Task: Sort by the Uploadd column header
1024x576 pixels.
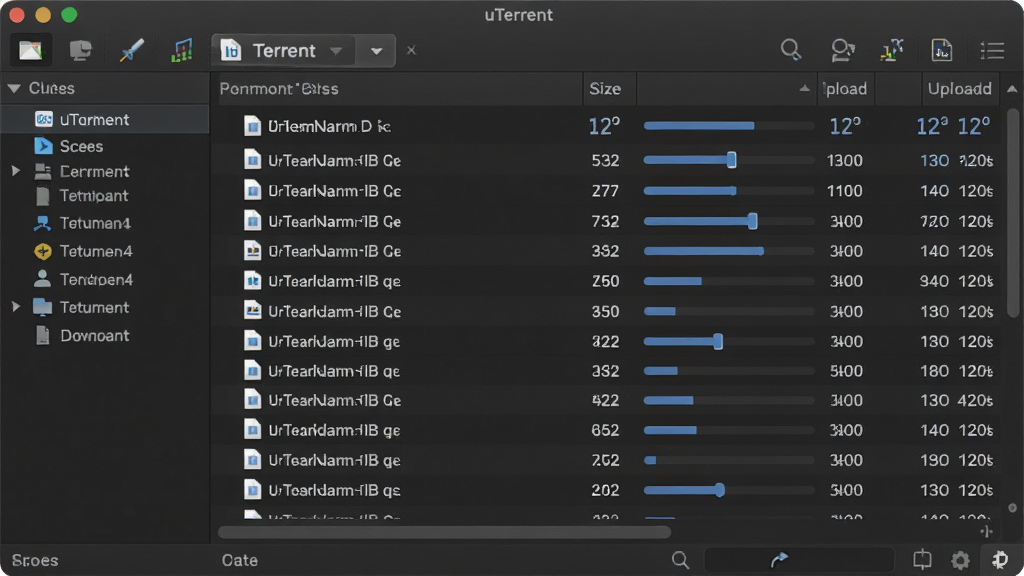Action: [x=959, y=89]
